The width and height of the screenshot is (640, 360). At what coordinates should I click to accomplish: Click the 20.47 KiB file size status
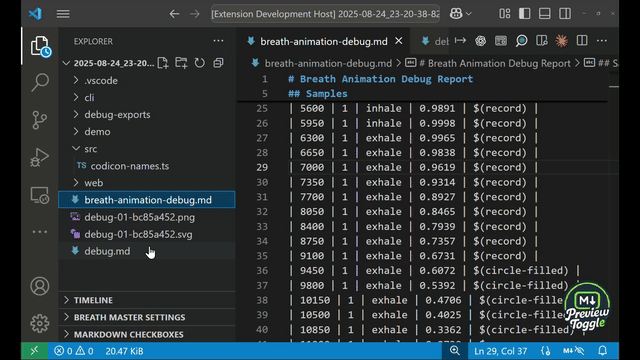124,351
